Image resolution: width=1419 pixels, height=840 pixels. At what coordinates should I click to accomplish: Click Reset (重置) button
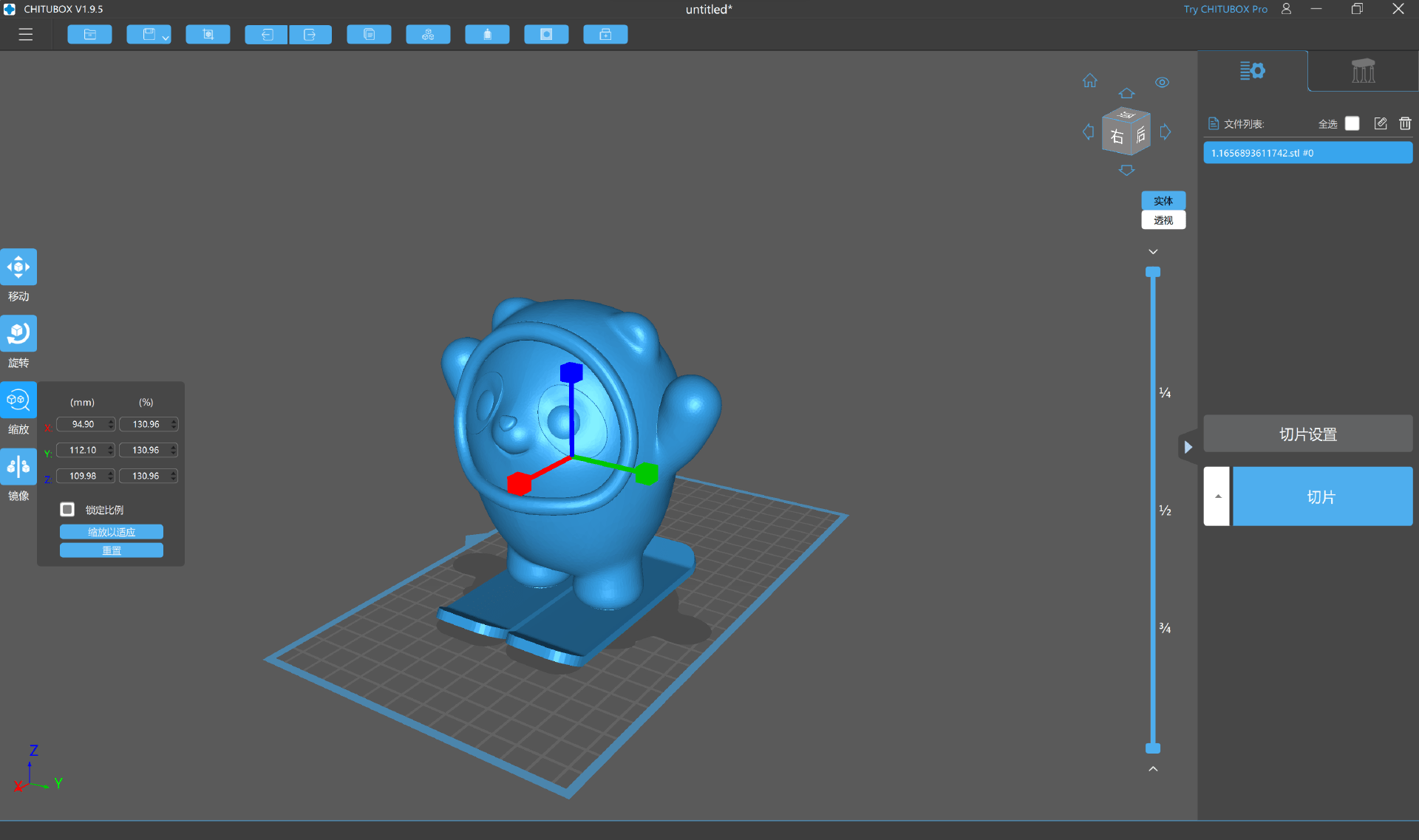click(112, 550)
